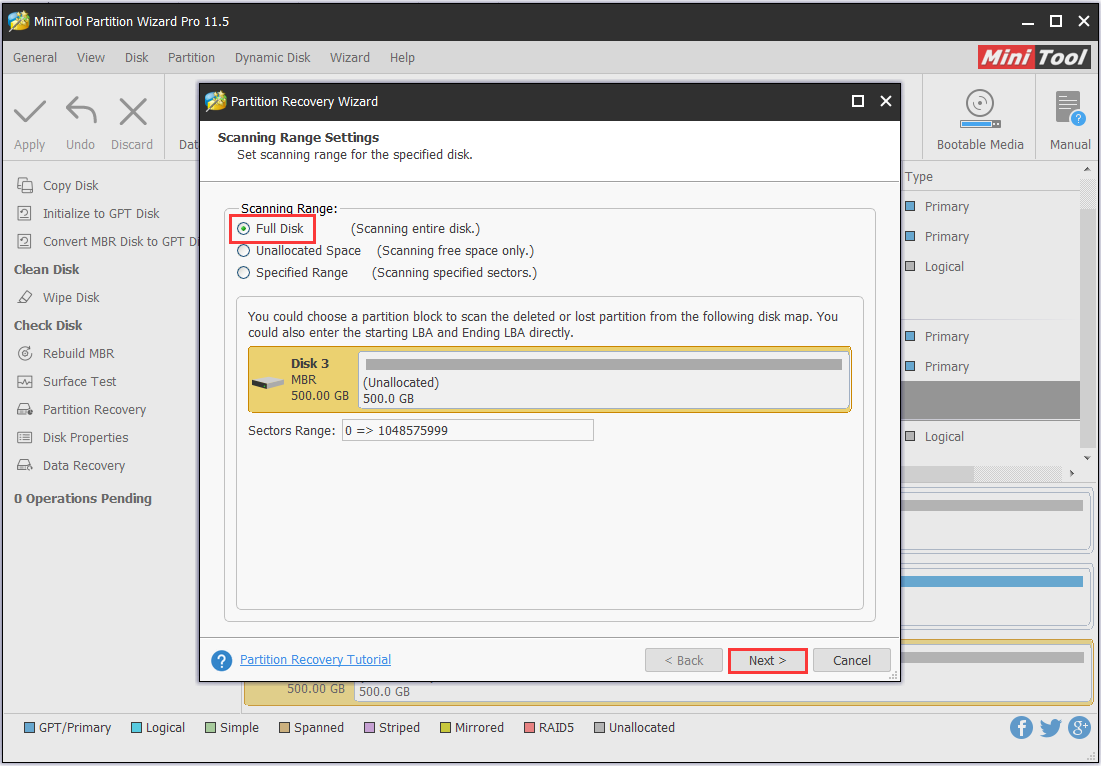The image size is (1101, 766).
Task: Click the RAID5 legend color swatch
Action: click(529, 727)
